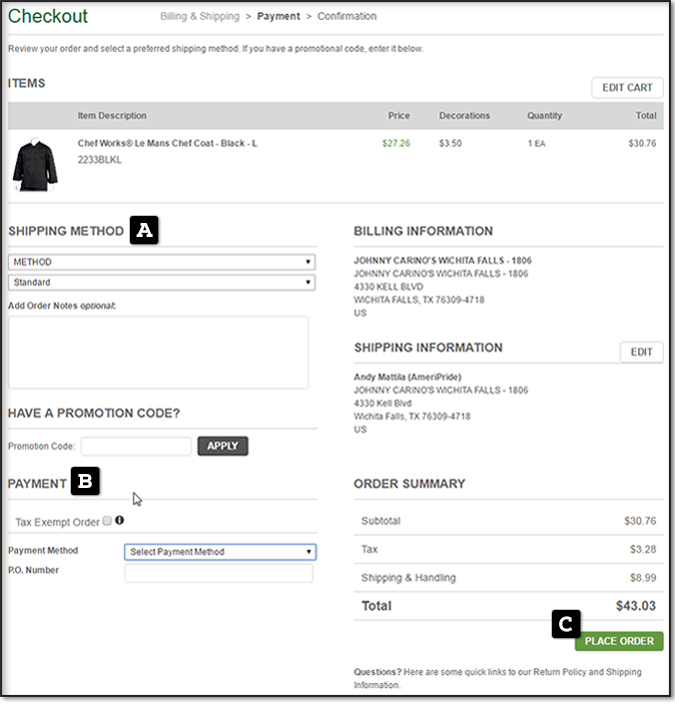Open the METHOD shipping dropdown
The image size is (675, 705).
[x=161, y=262]
